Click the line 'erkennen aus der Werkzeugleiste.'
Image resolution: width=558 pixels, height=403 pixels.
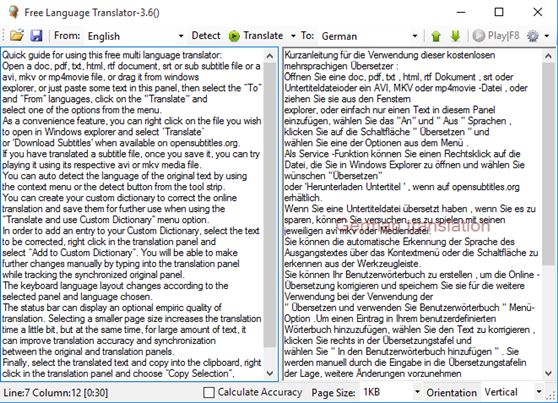coord(352,264)
